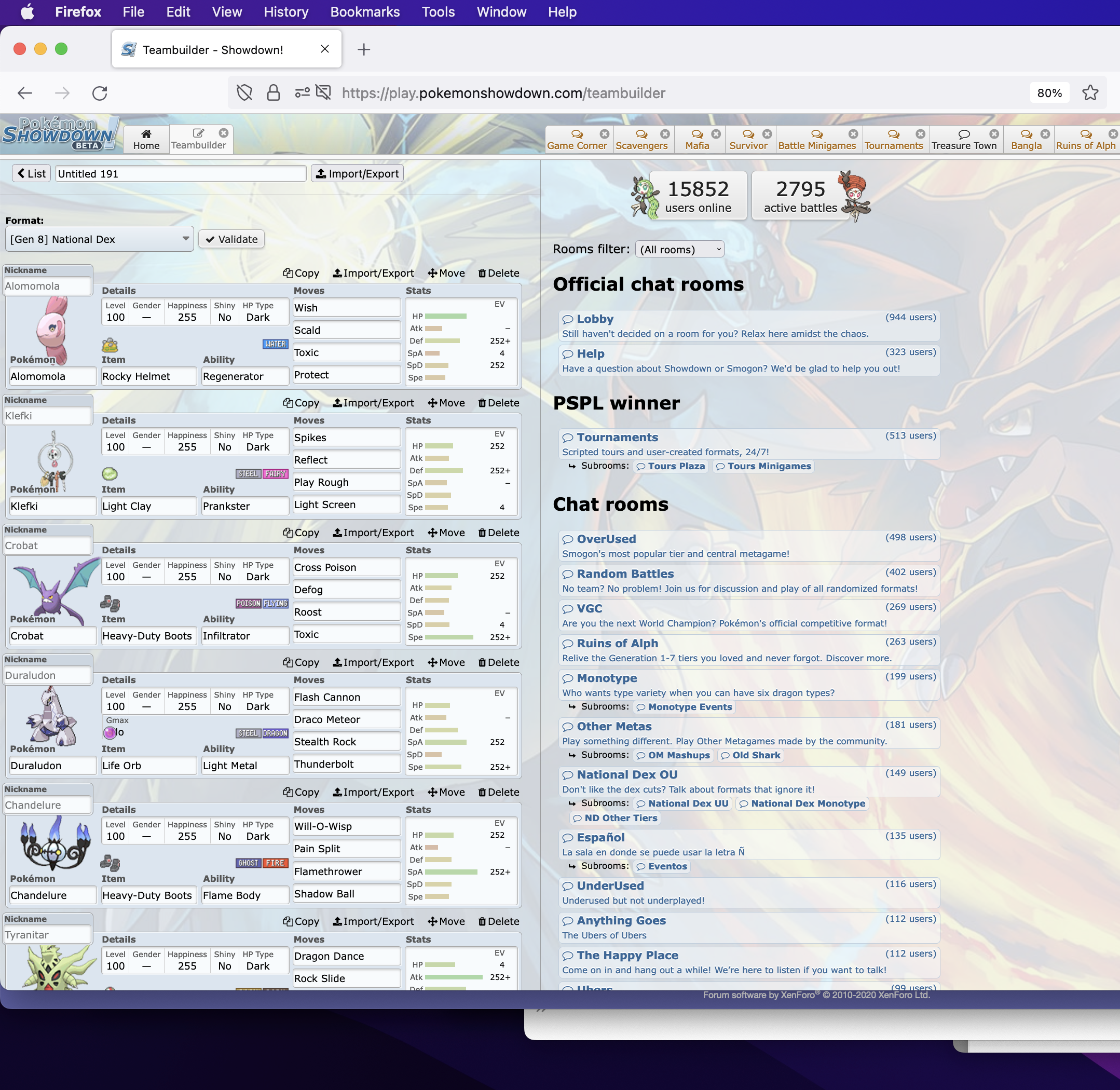Screen dimensions: 1120x1090
Task: Switch to the Scavengers chat tab
Action: [x=641, y=139]
